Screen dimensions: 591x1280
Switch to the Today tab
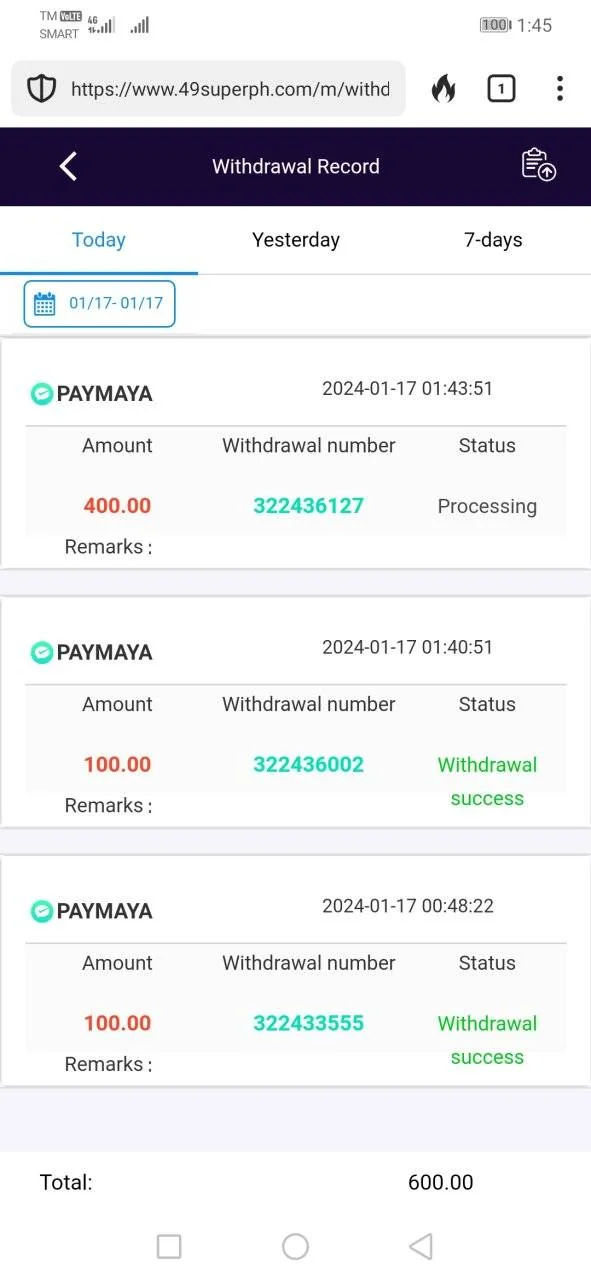click(x=99, y=240)
